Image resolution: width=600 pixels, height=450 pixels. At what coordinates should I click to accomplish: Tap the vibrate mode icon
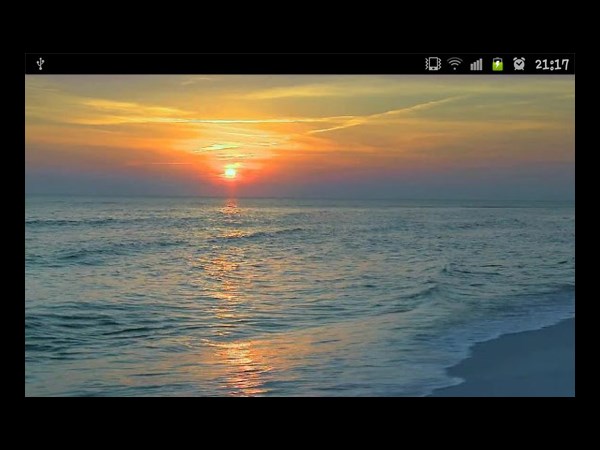[x=433, y=64]
